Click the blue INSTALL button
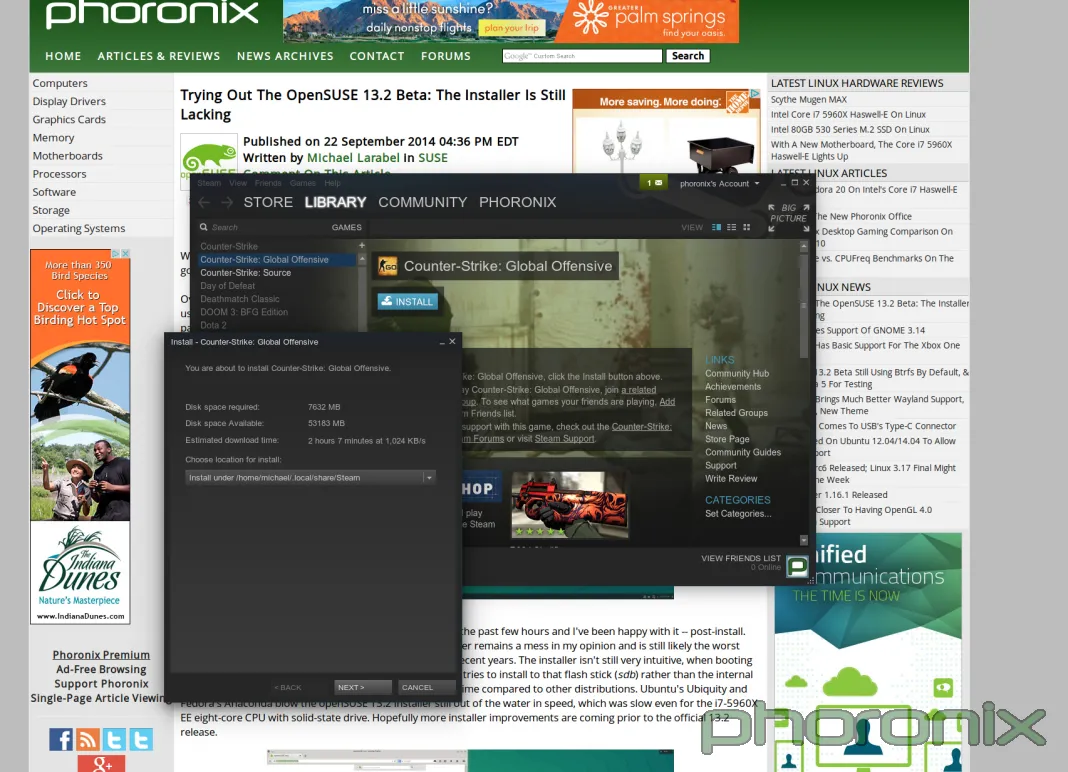This screenshot has width=1068, height=772. pyautogui.click(x=407, y=301)
